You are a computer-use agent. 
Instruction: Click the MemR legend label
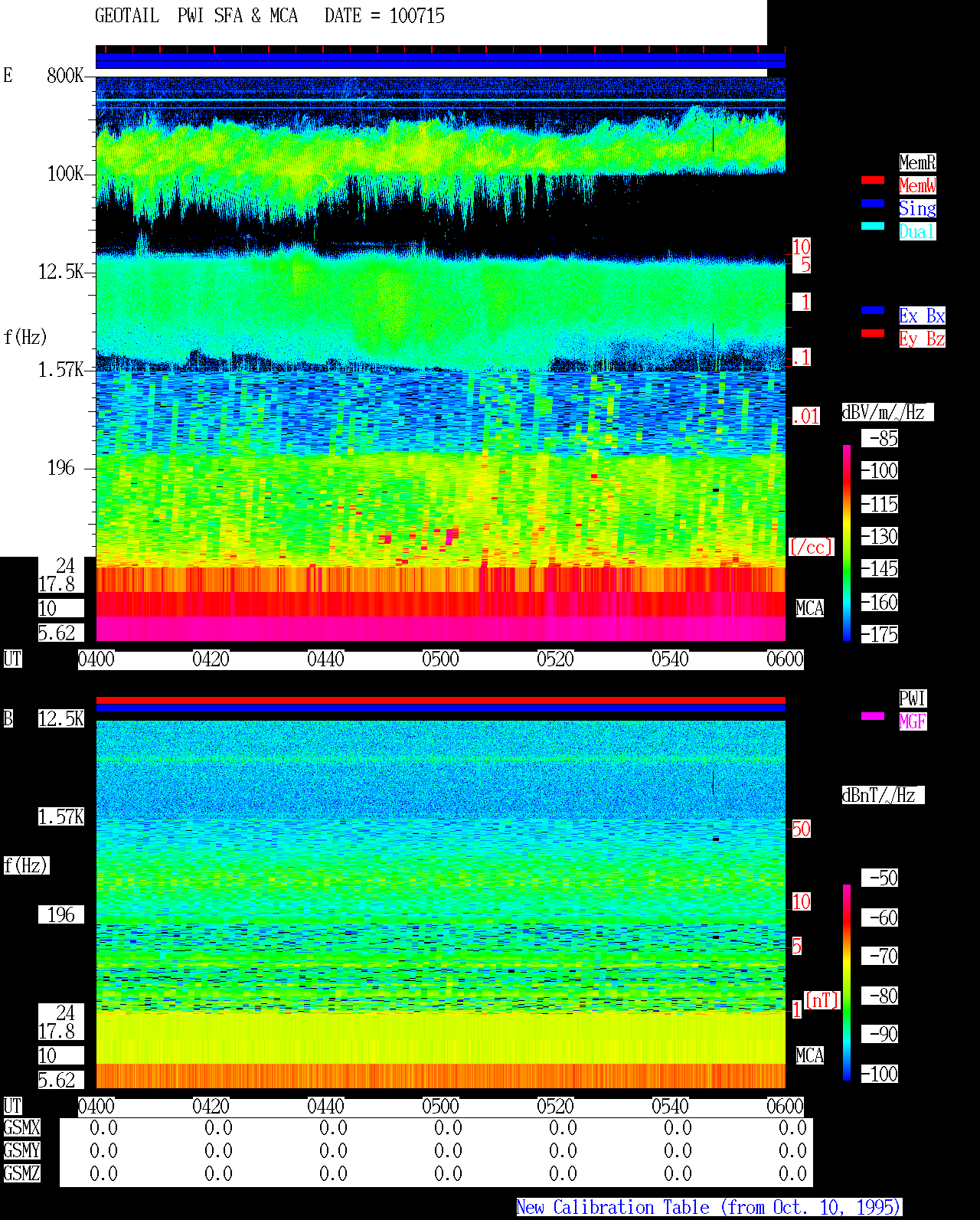(917, 162)
